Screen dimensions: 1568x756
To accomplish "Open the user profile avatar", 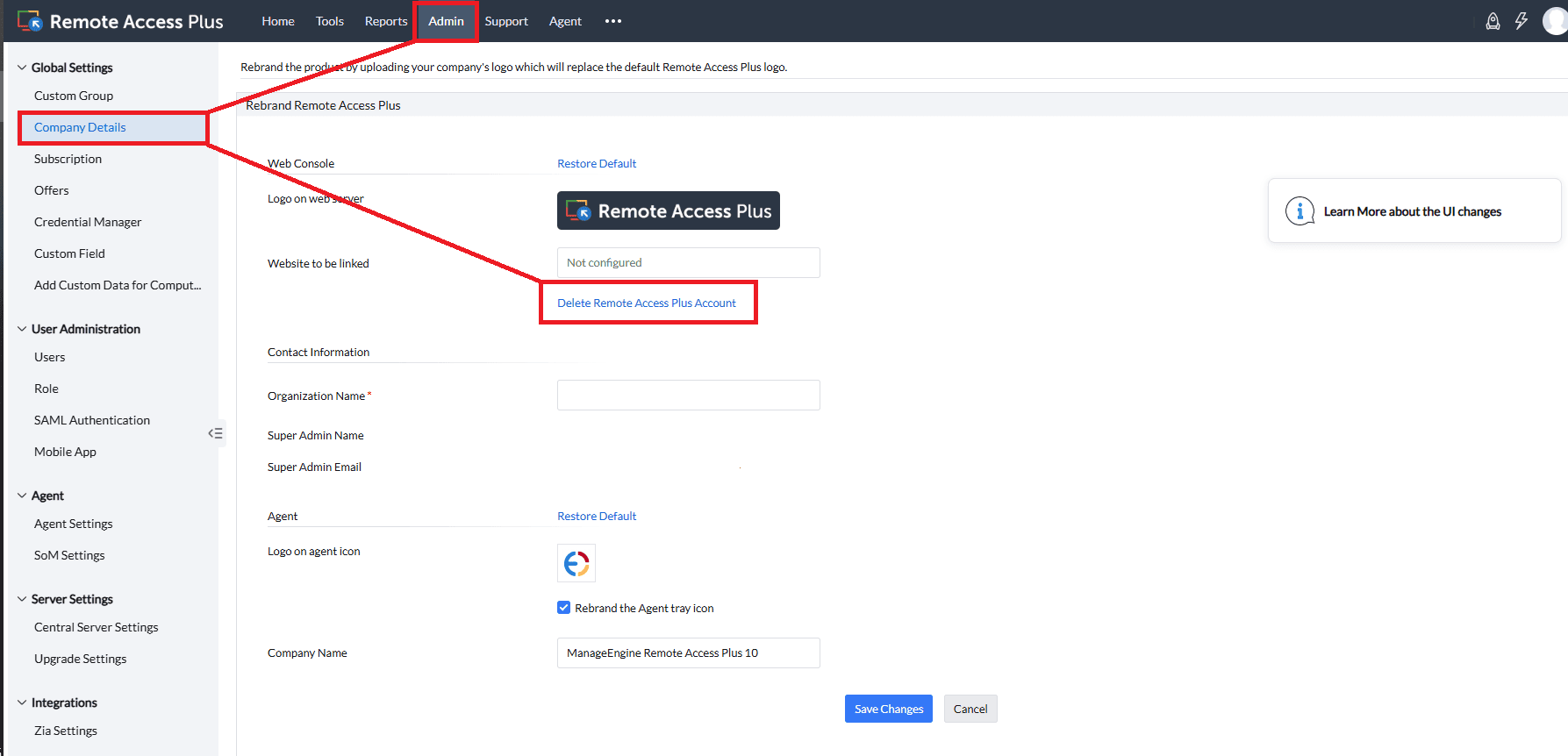I will point(1556,21).
